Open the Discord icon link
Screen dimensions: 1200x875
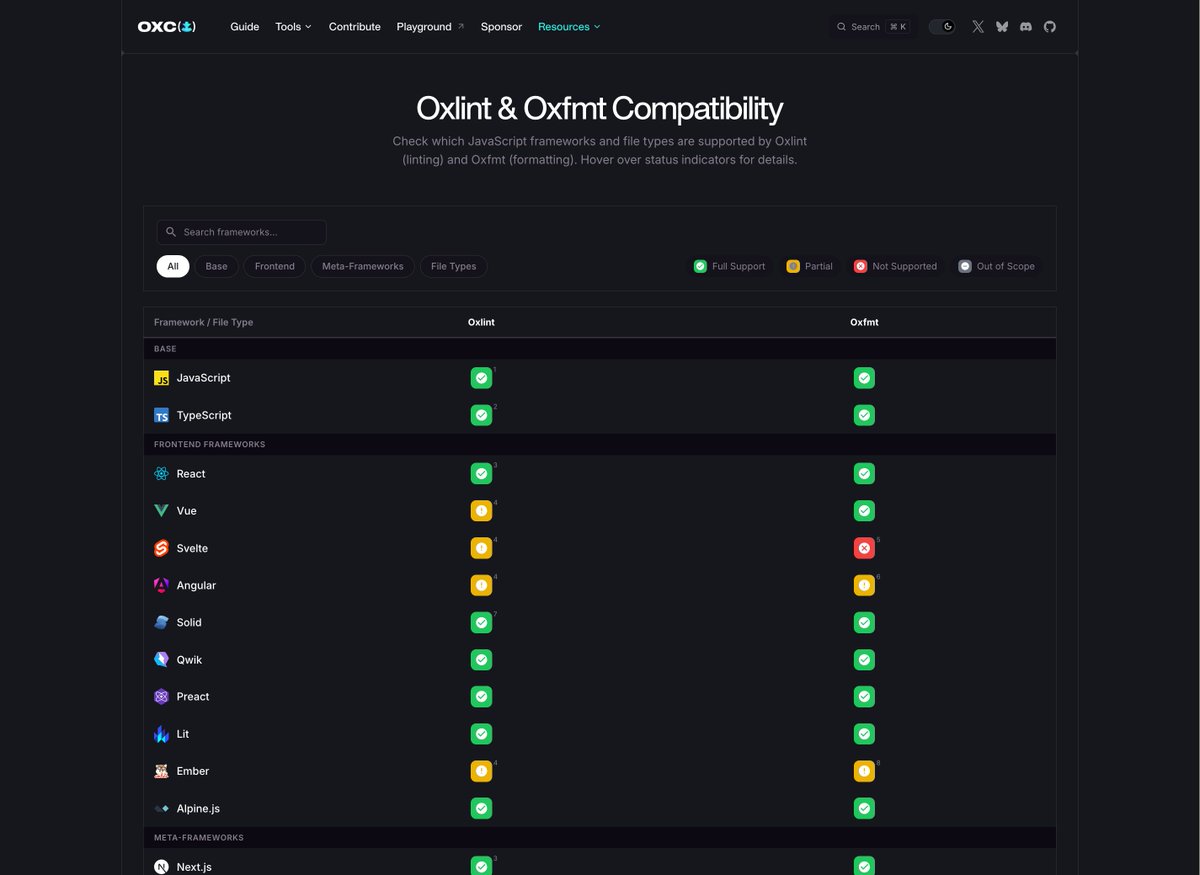coord(1026,27)
